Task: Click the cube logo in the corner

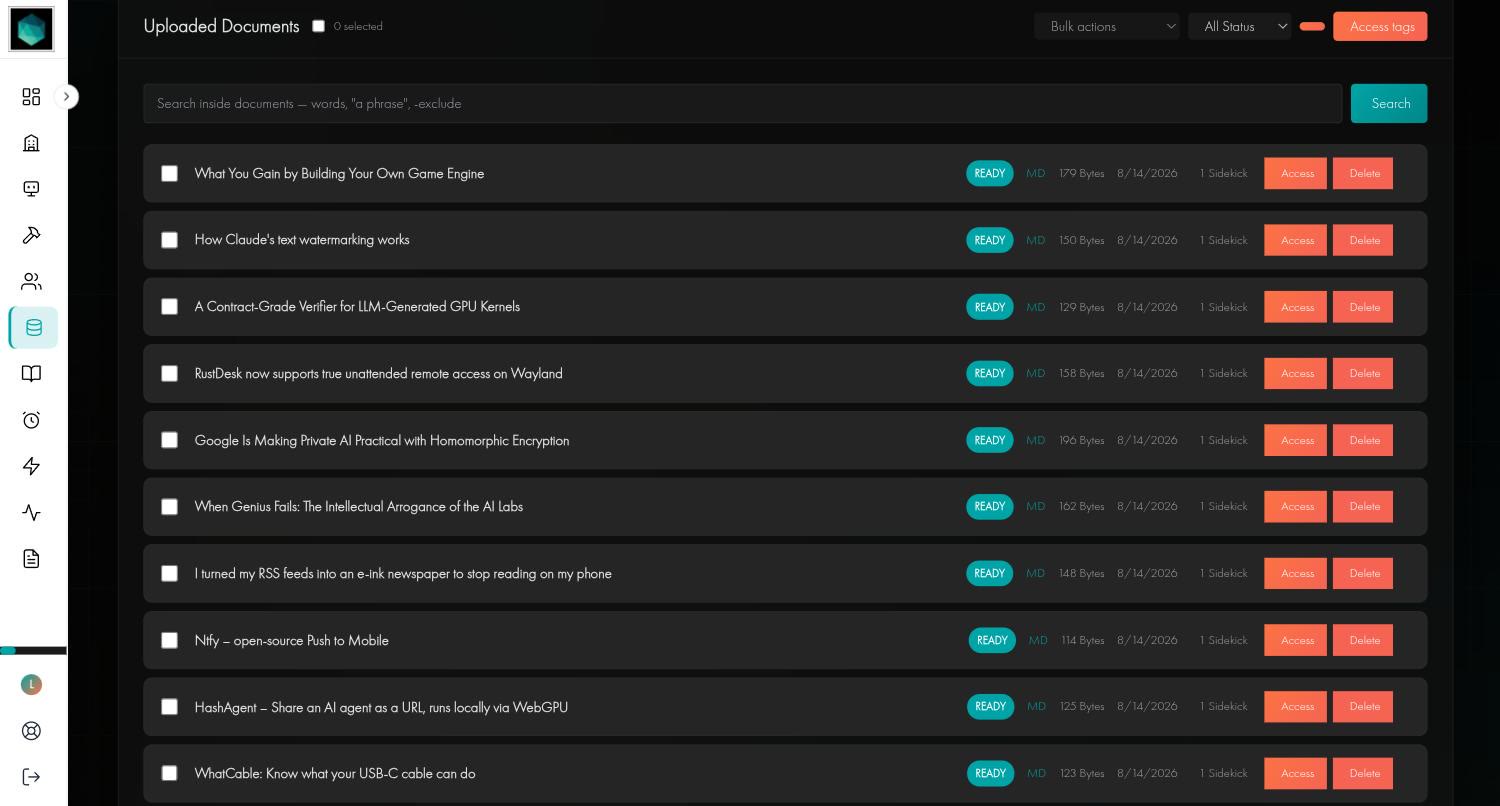Action: tap(31, 30)
